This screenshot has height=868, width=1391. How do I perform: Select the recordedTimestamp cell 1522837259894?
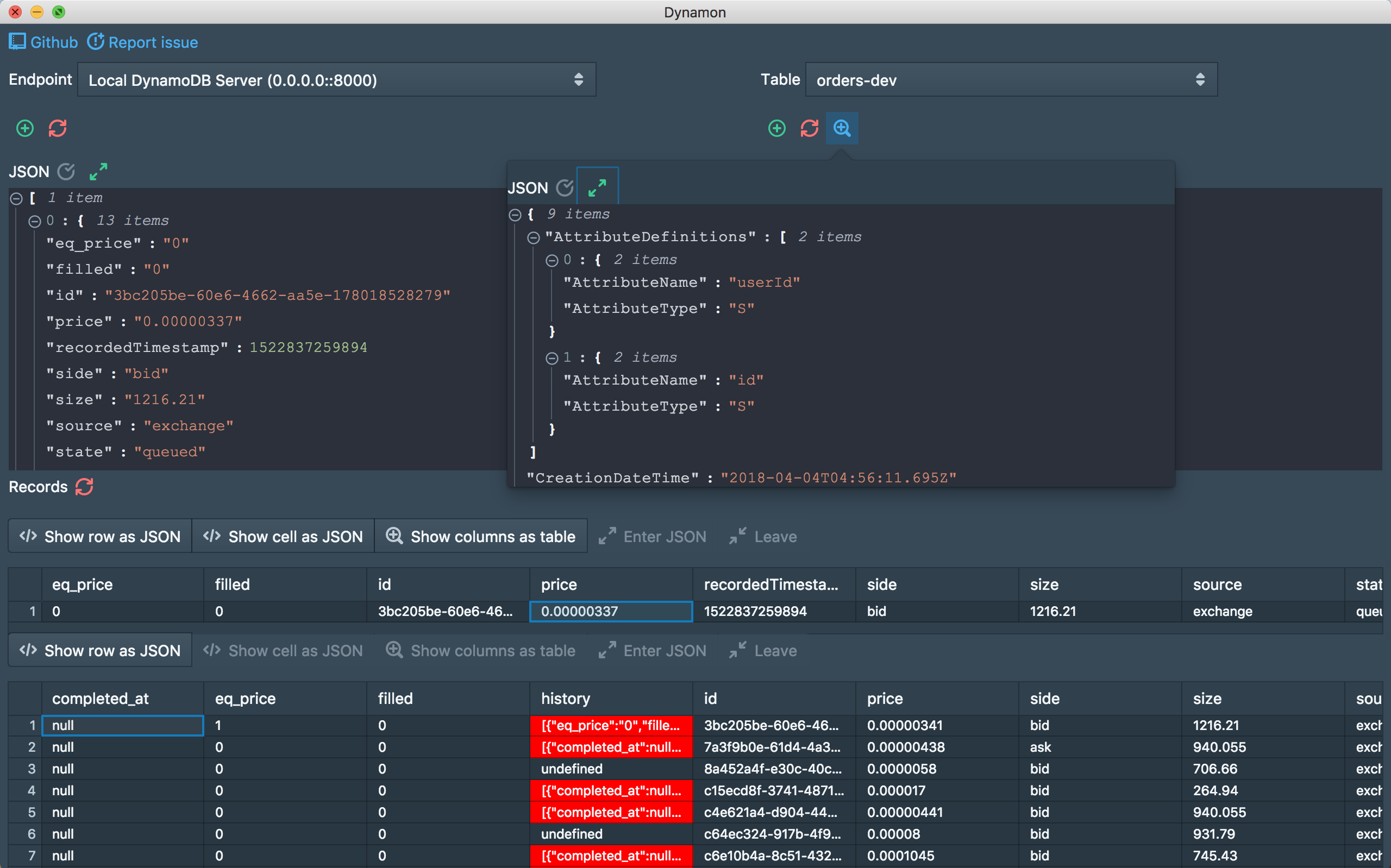pyautogui.click(x=774, y=612)
